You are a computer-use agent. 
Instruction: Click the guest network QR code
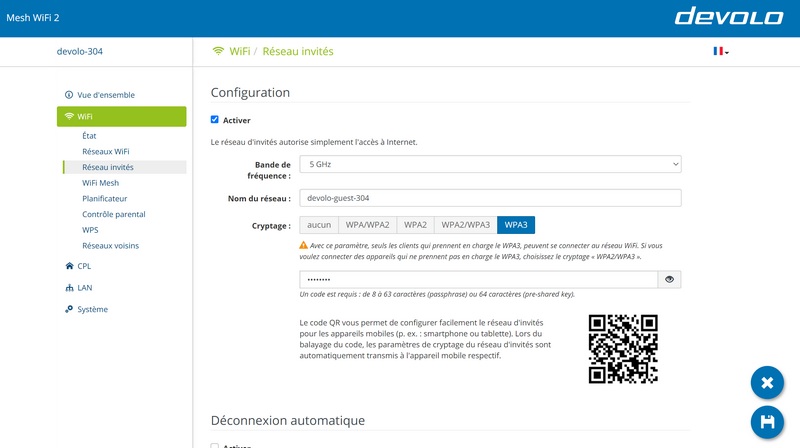(x=623, y=349)
